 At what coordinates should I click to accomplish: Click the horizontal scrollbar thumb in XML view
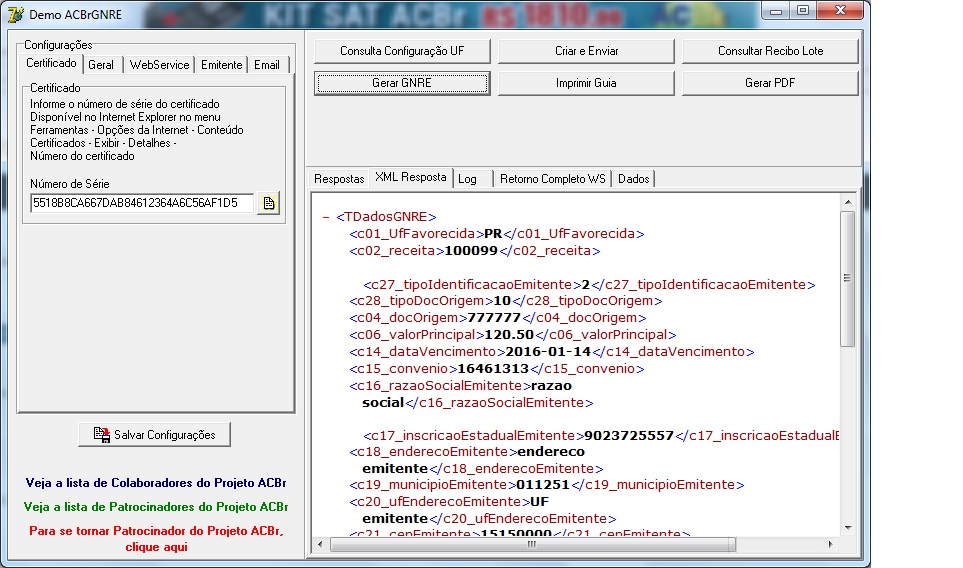point(532,544)
